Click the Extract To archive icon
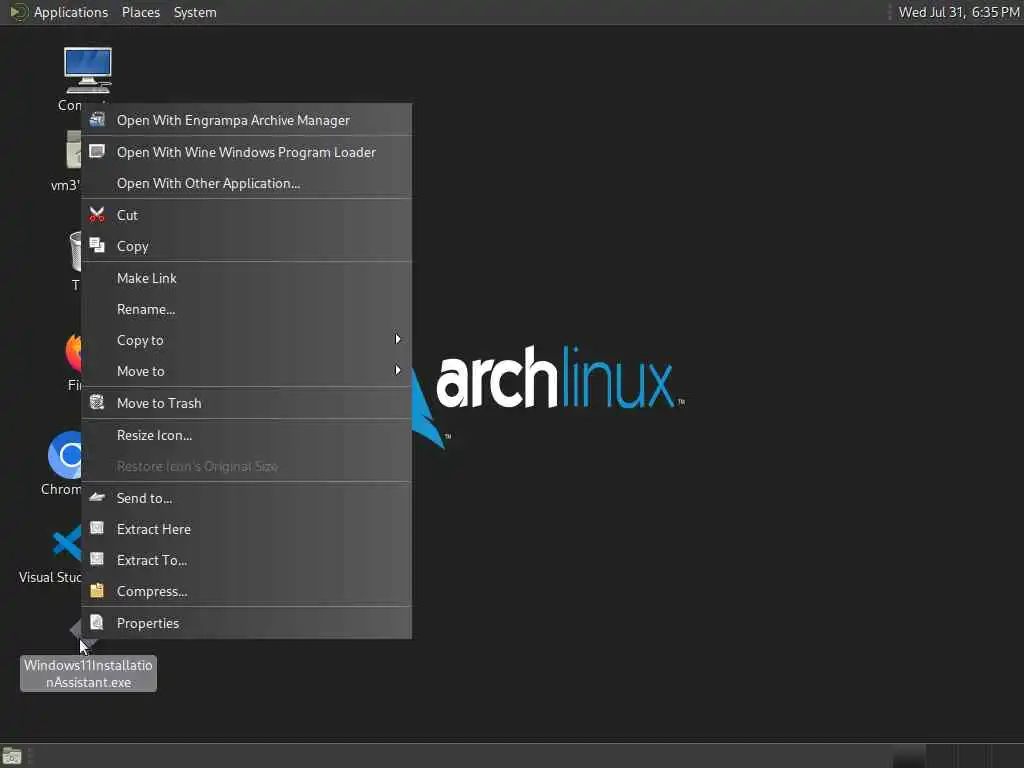This screenshot has width=1024, height=768. tap(97, 559)
